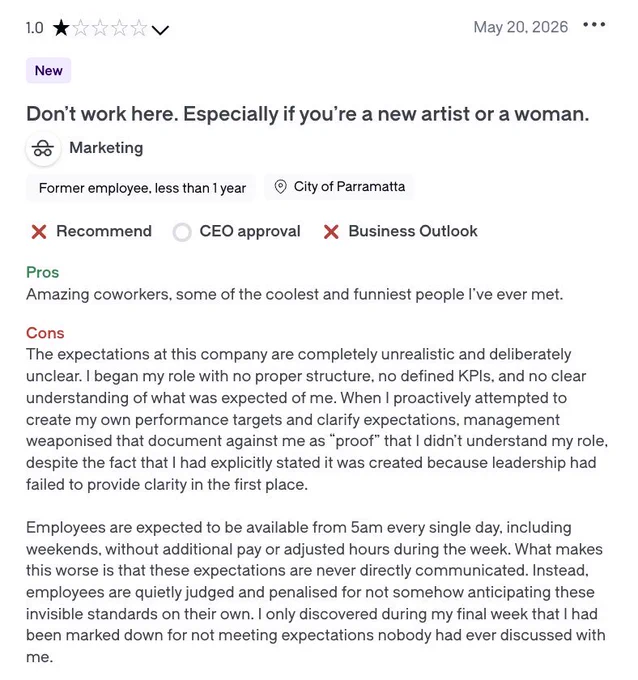Click the location pin icon
The height and width of the screenshot is (680, 638).
click(x=281, y=187)
